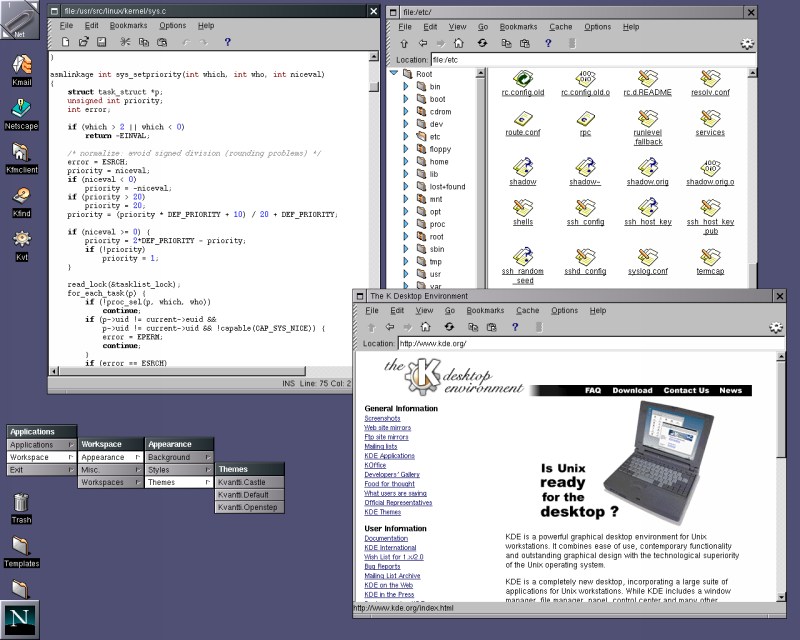Screen dimensions: 800x640
Task: Click the paste icon in the sys.c editor toolbar
Action: [162, 42]
